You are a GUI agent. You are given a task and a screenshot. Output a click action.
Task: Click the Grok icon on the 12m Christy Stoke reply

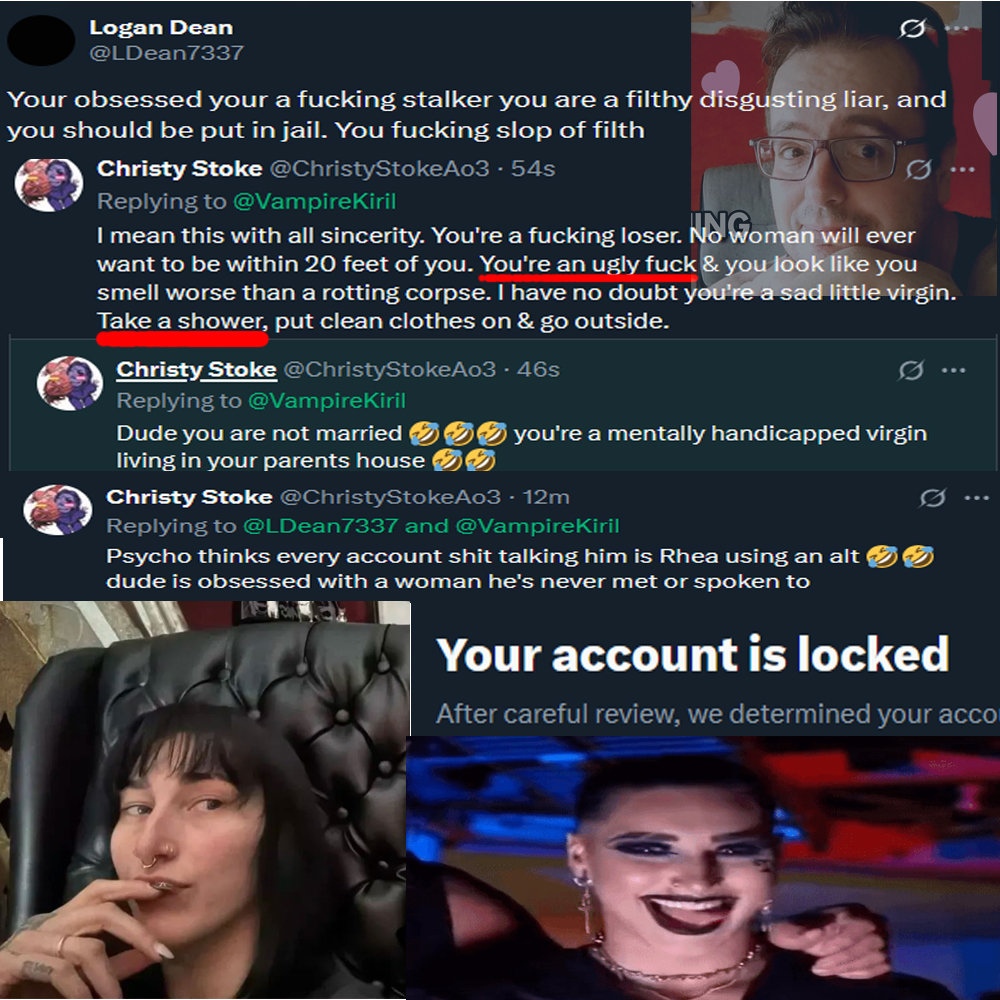932,497
